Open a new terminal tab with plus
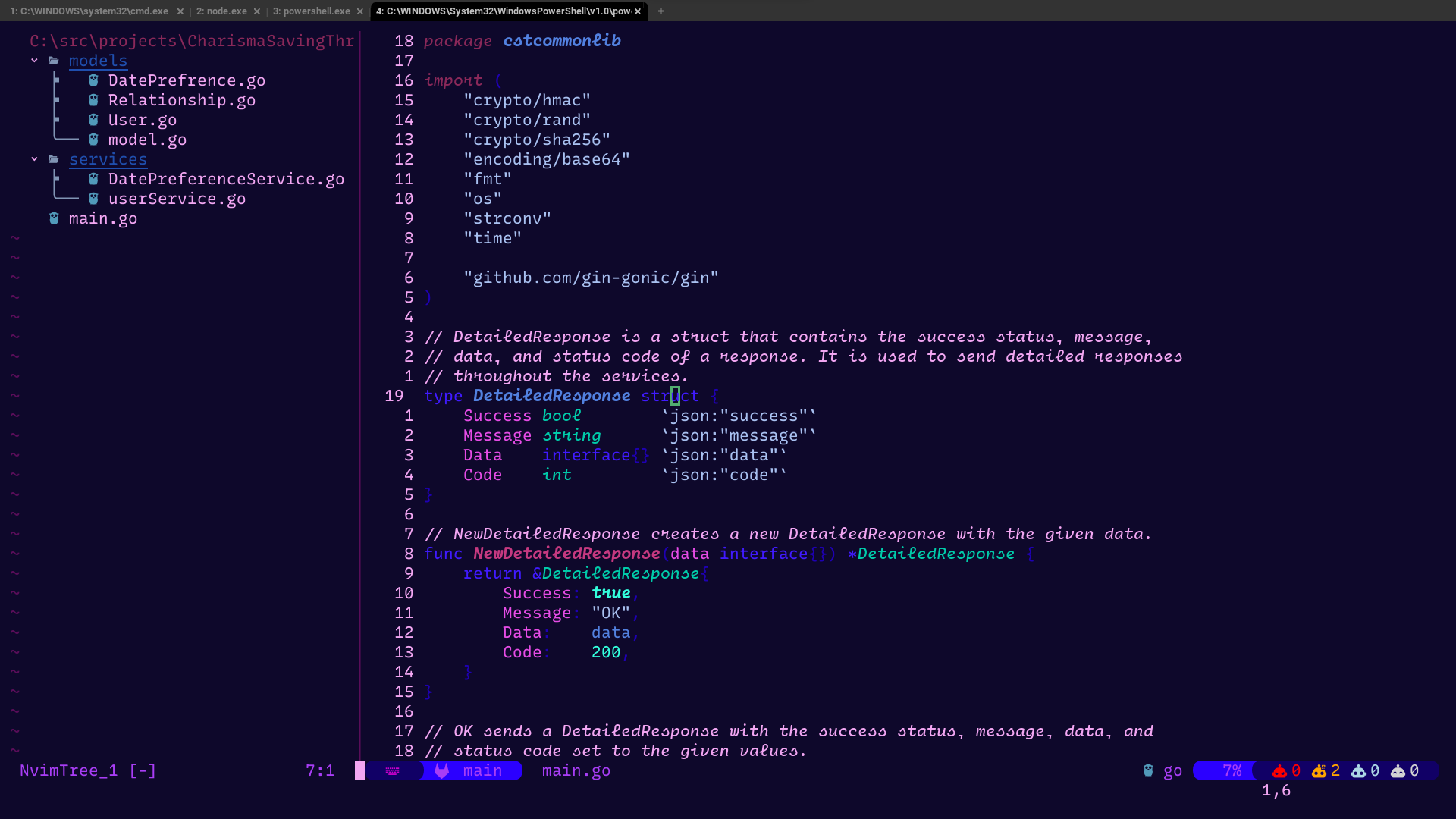The image size is (1456, 819). click(x=661, y=11)
